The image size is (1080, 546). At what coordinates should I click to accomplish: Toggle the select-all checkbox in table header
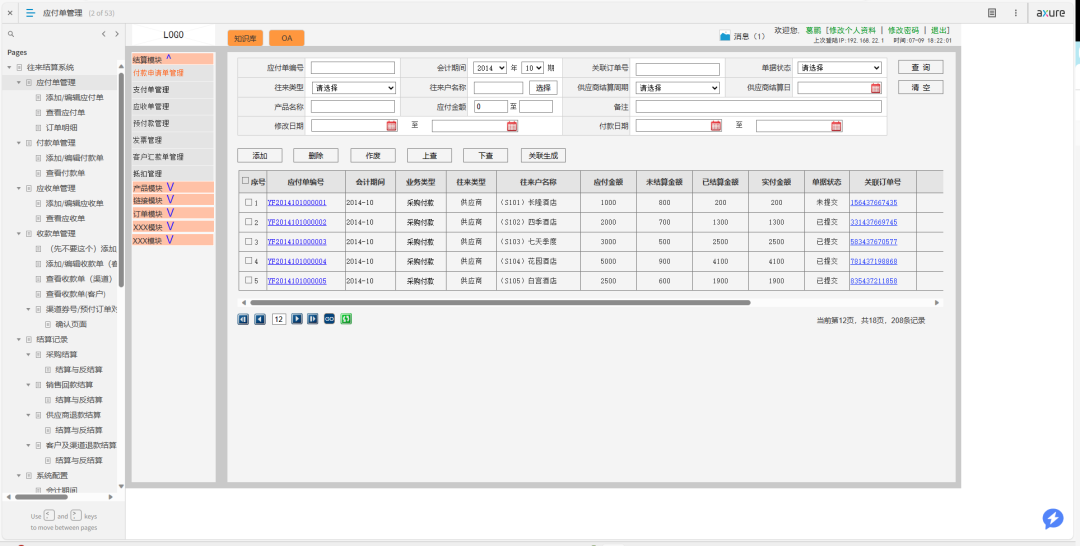coord(246,181)
